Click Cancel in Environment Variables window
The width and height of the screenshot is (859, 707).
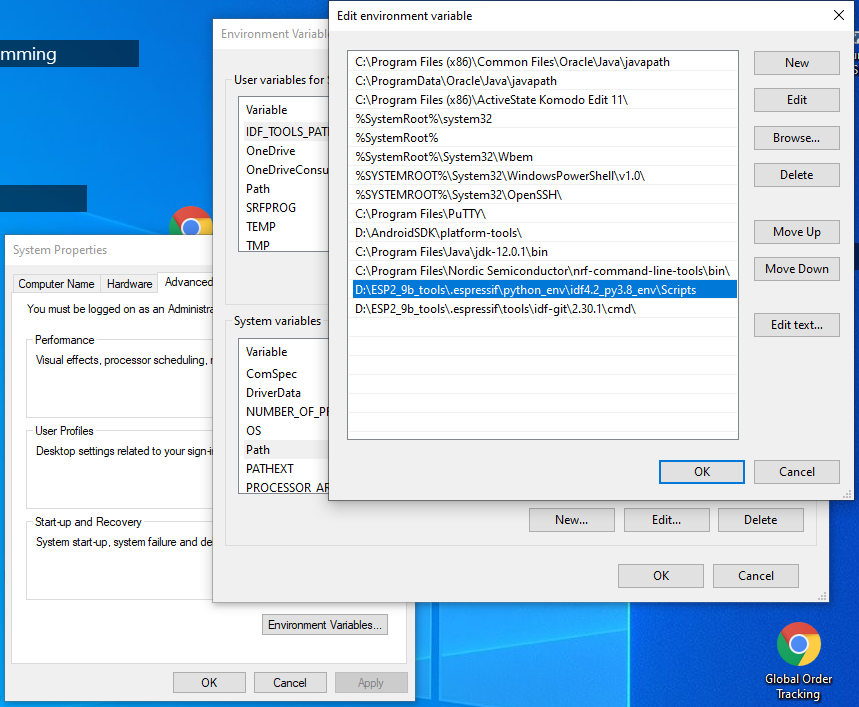click(755, 576)
